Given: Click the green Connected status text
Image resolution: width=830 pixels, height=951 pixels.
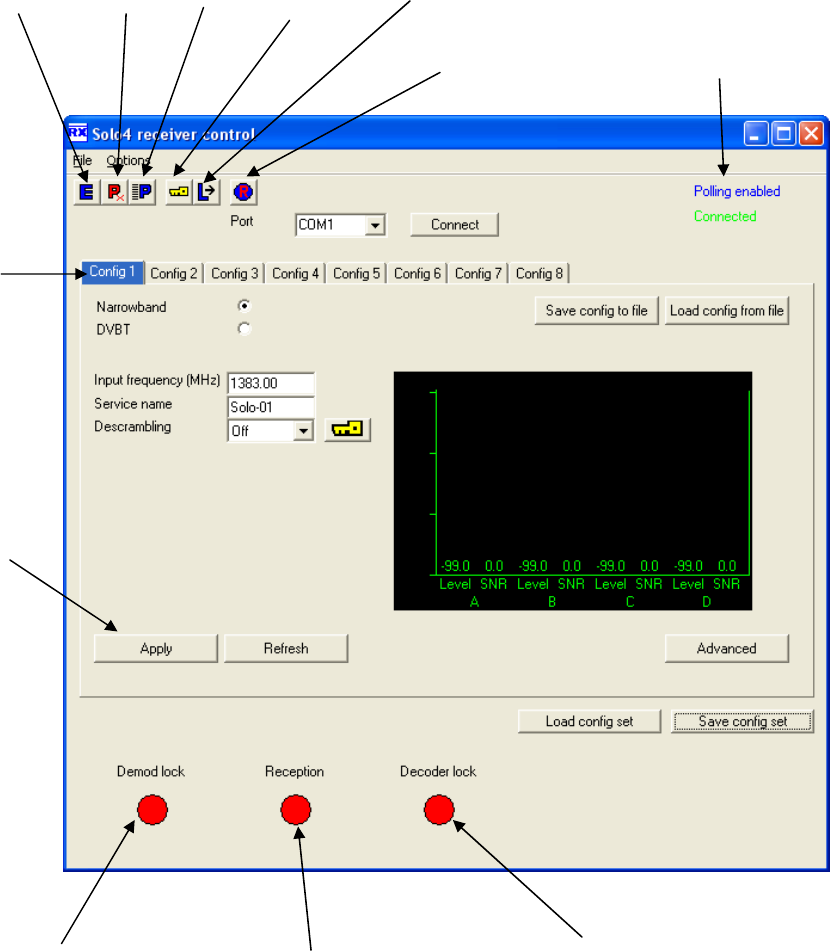Looking at the screenshot, I should click(x=725, y=216).
